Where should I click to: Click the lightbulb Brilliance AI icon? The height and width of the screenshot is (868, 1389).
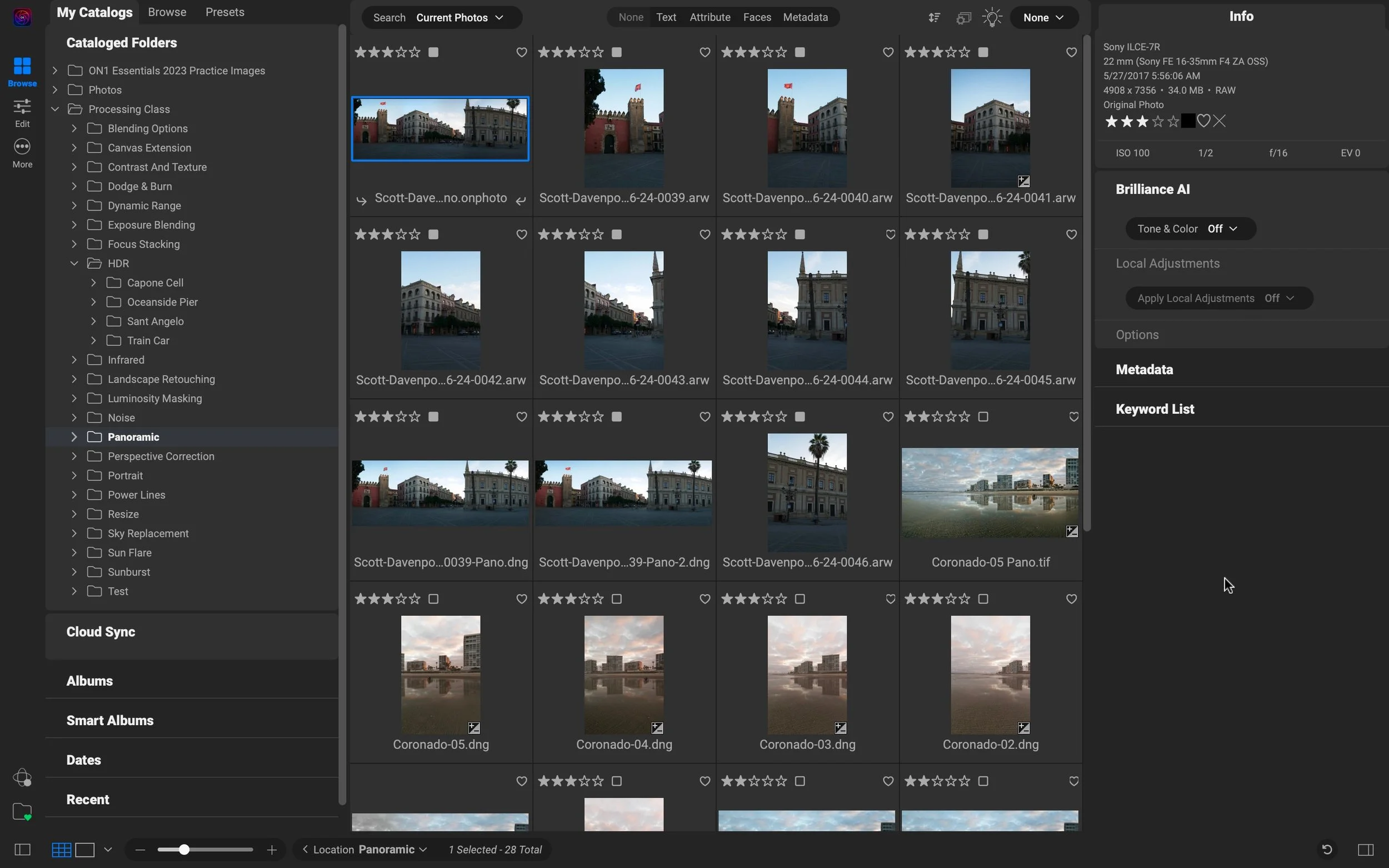(992, 17)
